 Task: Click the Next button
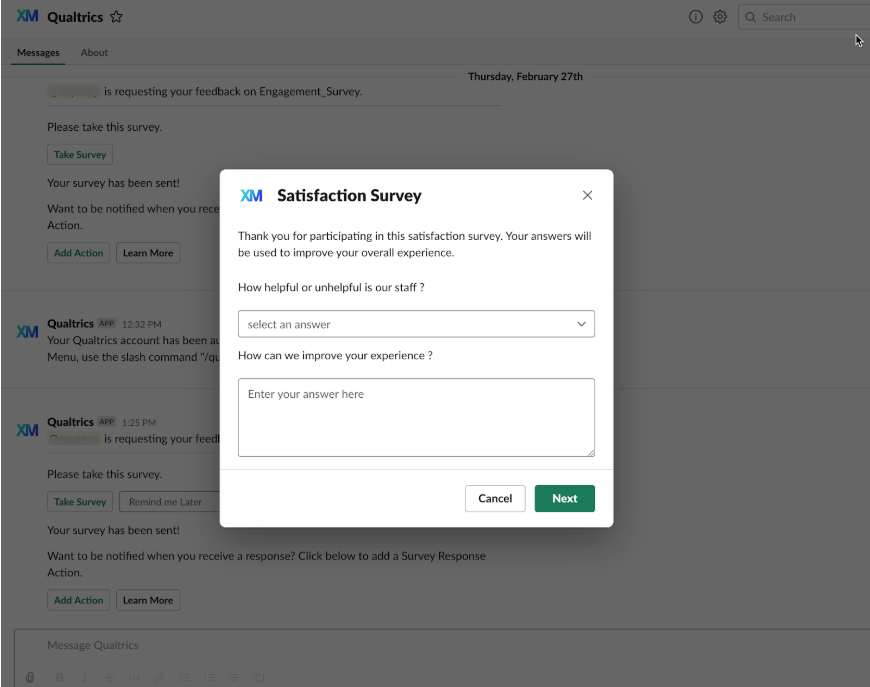(x=564, y=498)
